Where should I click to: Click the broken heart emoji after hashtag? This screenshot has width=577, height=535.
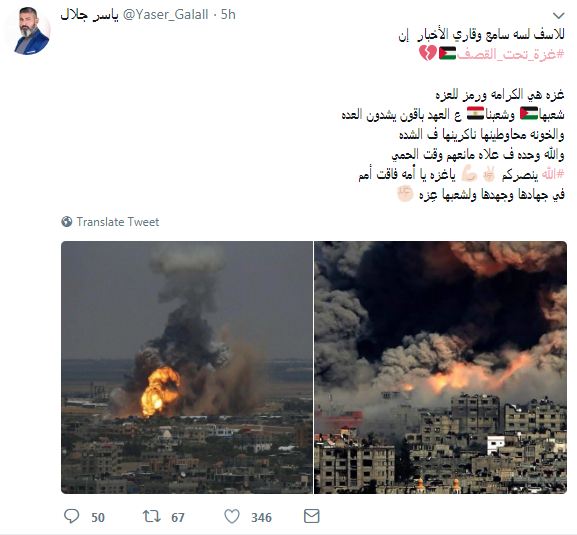428,53
